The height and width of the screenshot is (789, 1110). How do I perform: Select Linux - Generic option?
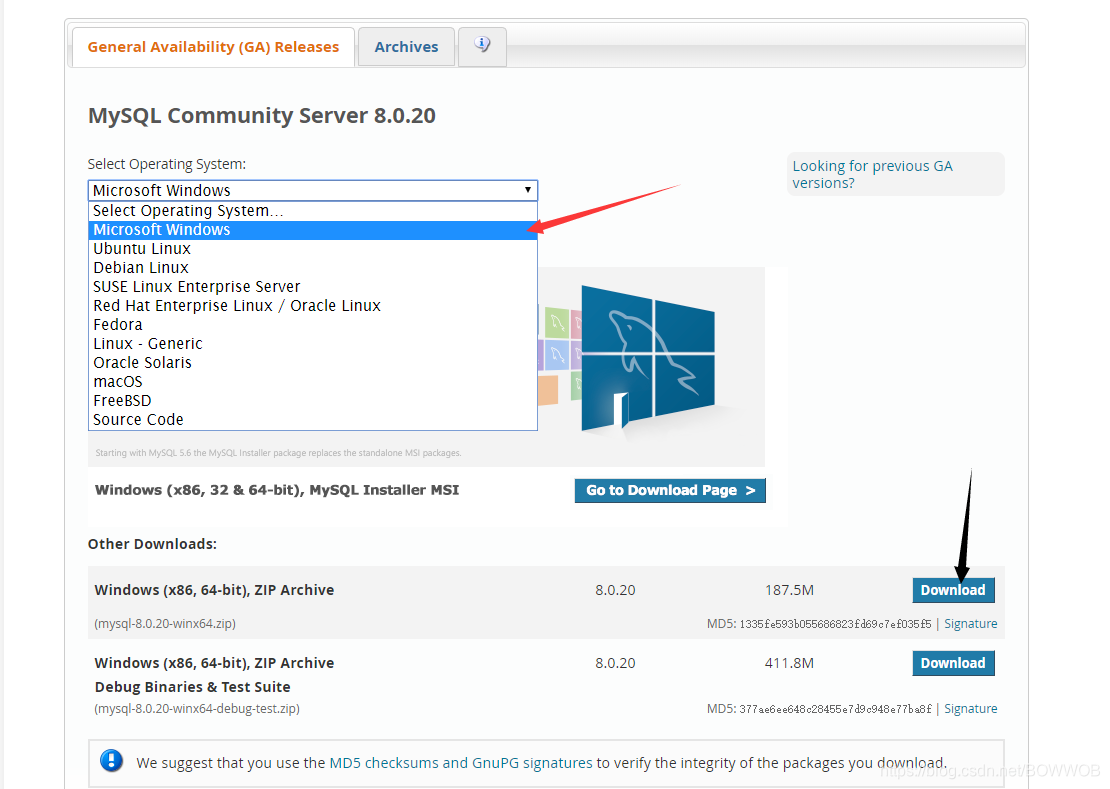coord(313,344)
